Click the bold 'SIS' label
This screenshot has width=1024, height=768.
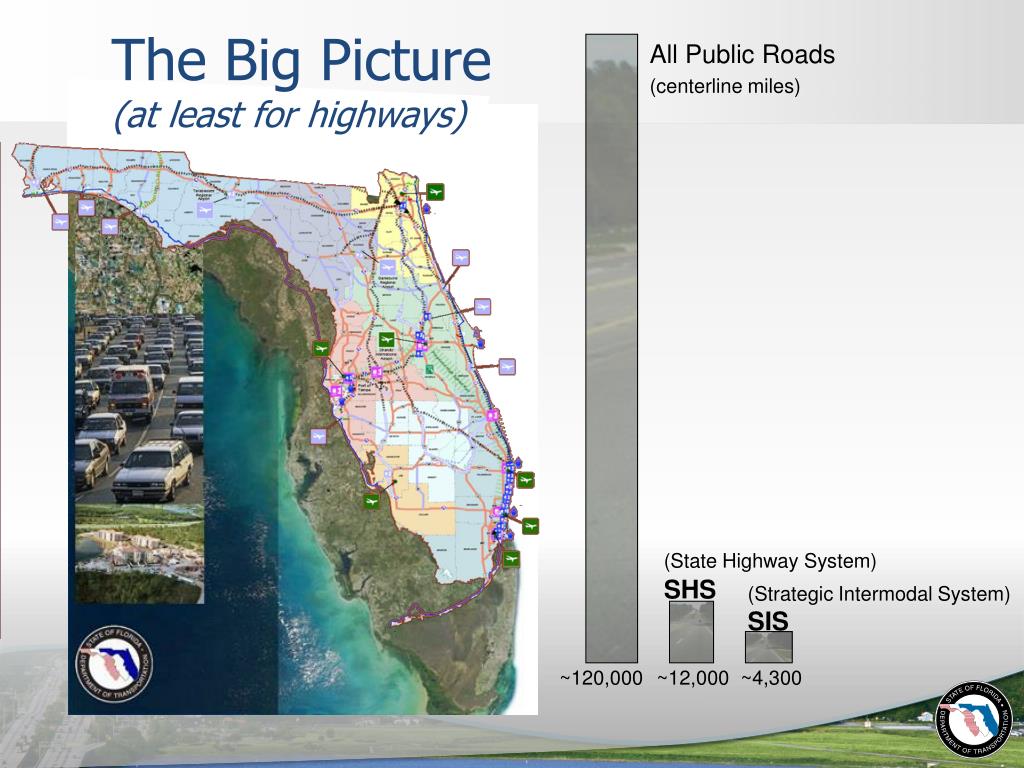[x=768, y=621]
